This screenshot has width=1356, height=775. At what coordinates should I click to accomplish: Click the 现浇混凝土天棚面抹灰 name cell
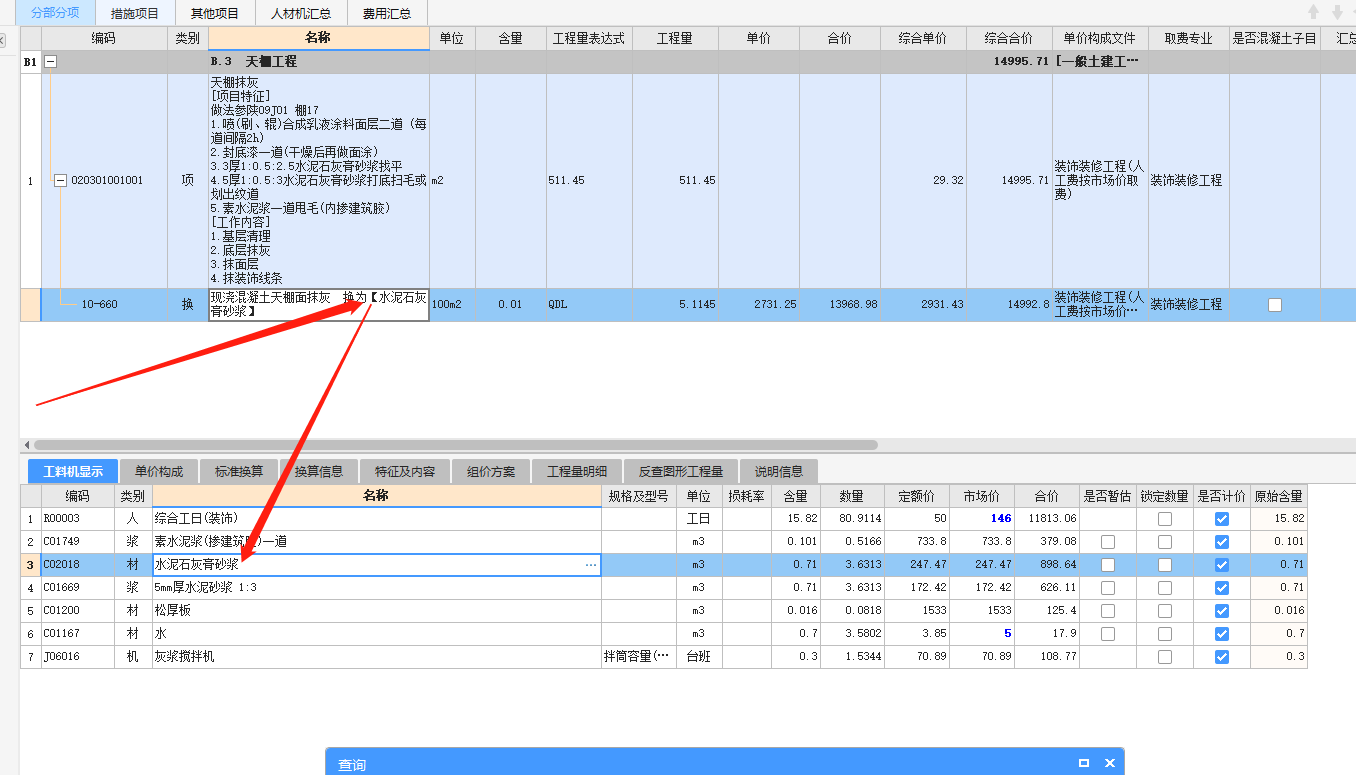tap(318, 305)
